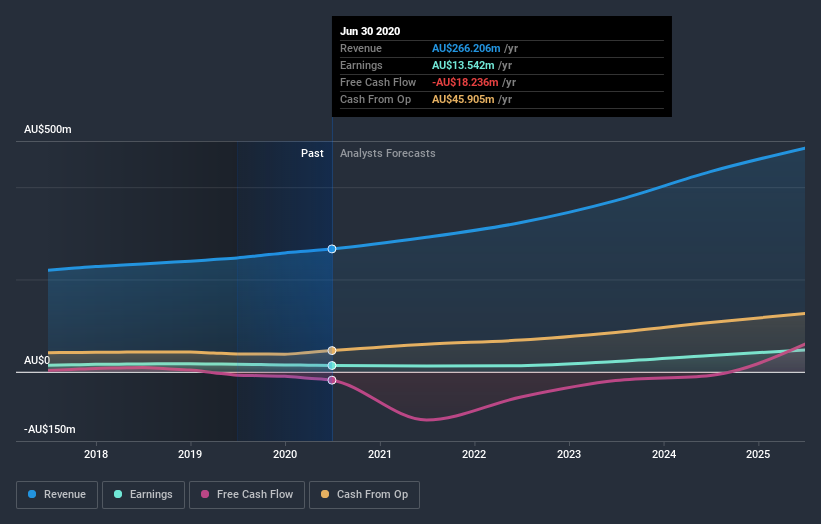Click the AU$266.206m revenue value in tooltip

[x=466, y=48]
